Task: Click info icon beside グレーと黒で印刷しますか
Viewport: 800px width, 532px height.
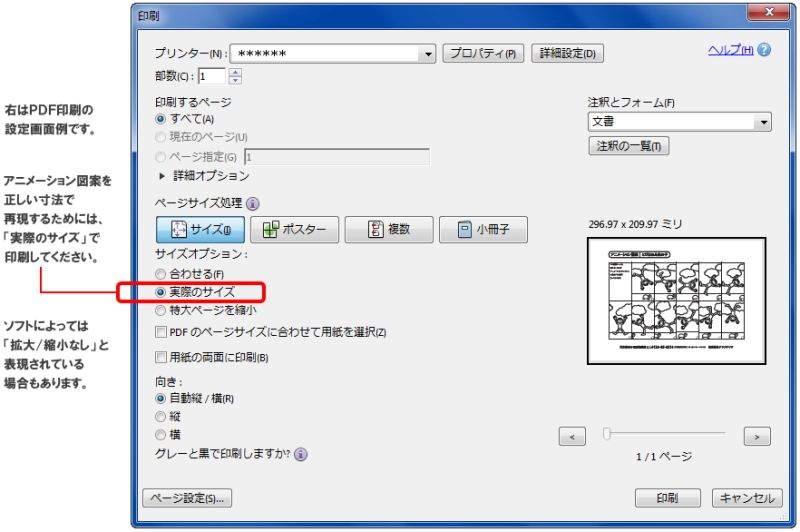Action: click(301, 454)
